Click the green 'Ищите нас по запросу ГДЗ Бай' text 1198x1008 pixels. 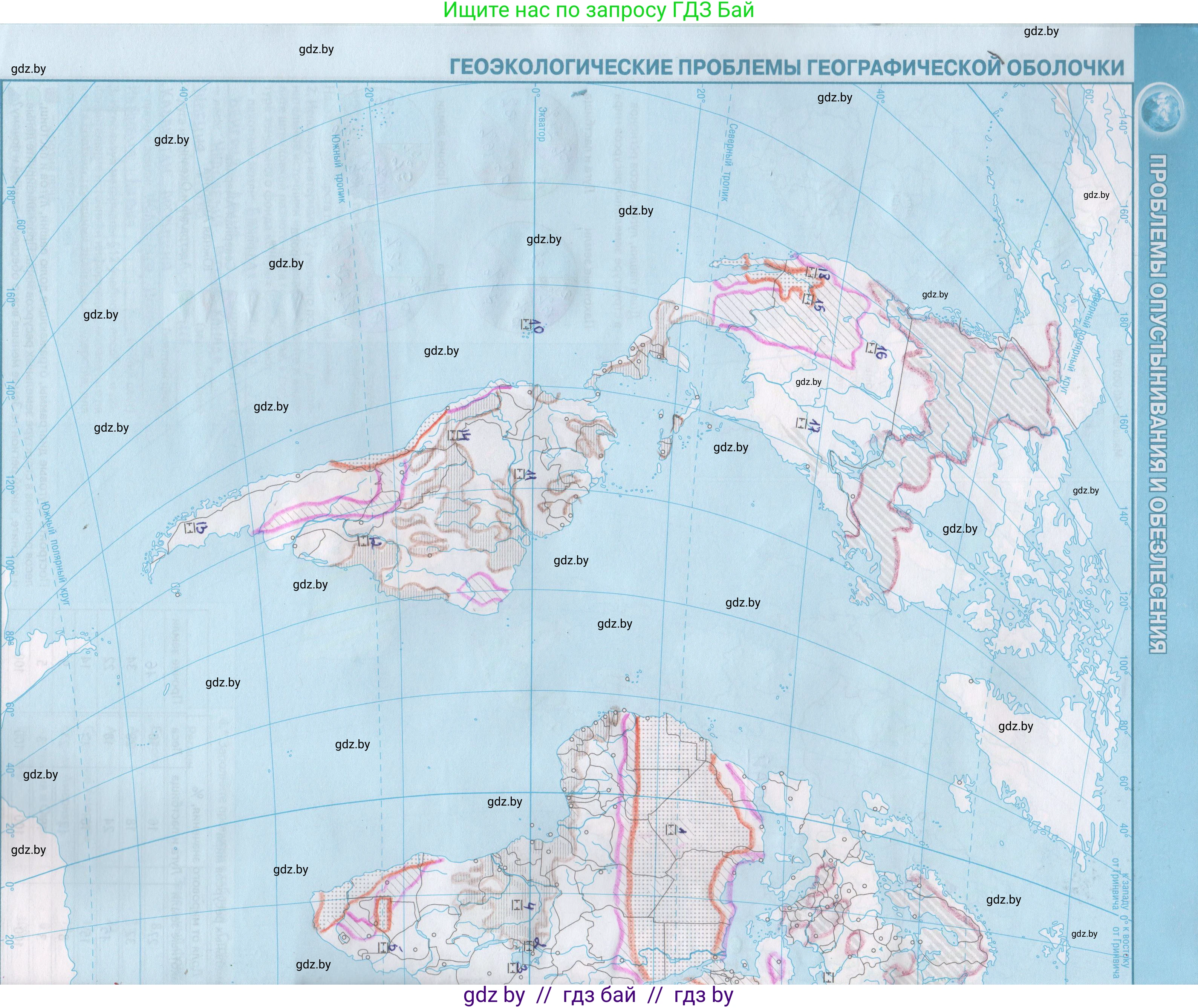(598, 10)
